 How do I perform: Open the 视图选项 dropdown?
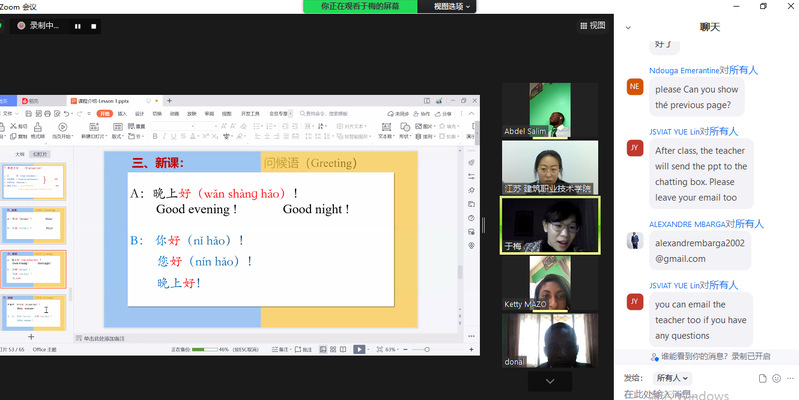click(452, 6)
